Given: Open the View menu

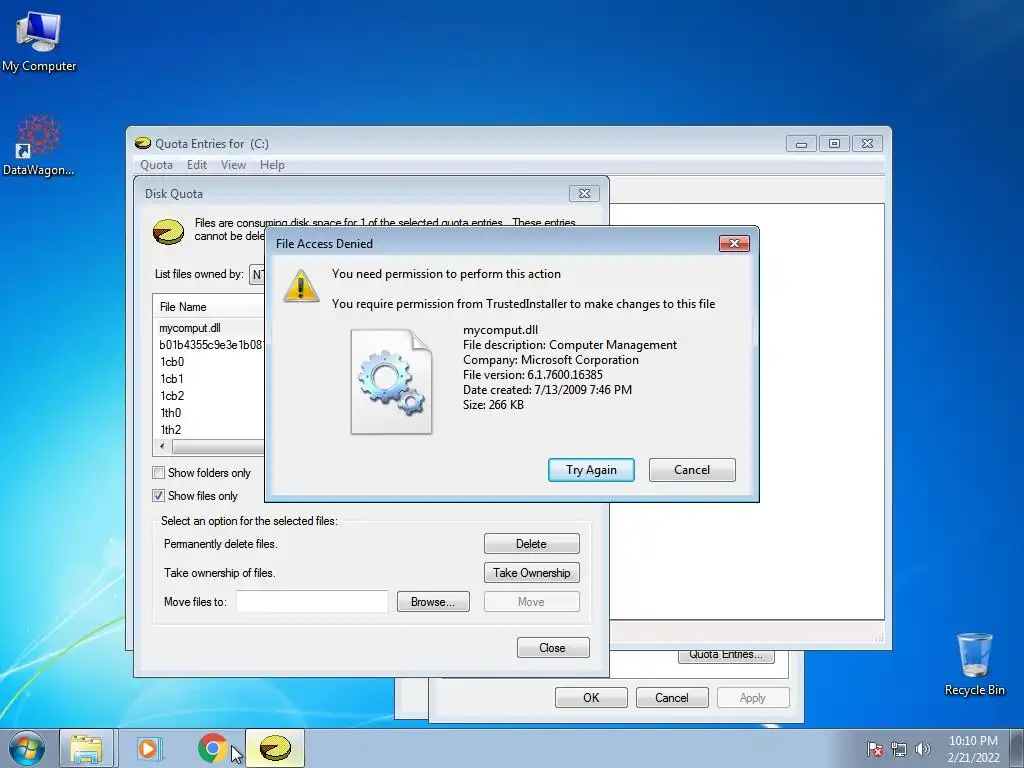Looking at the screenshot, I should [233, 165].
